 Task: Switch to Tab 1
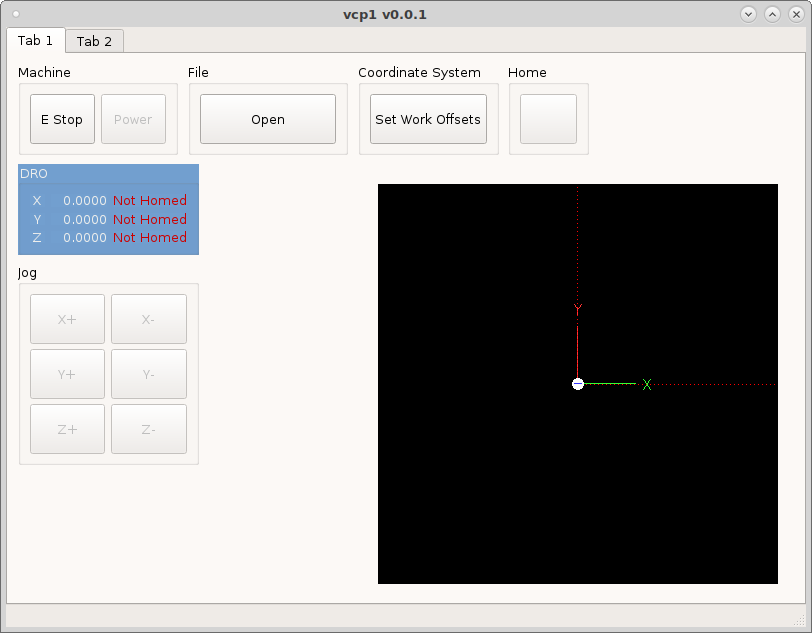tap(35, 40)
